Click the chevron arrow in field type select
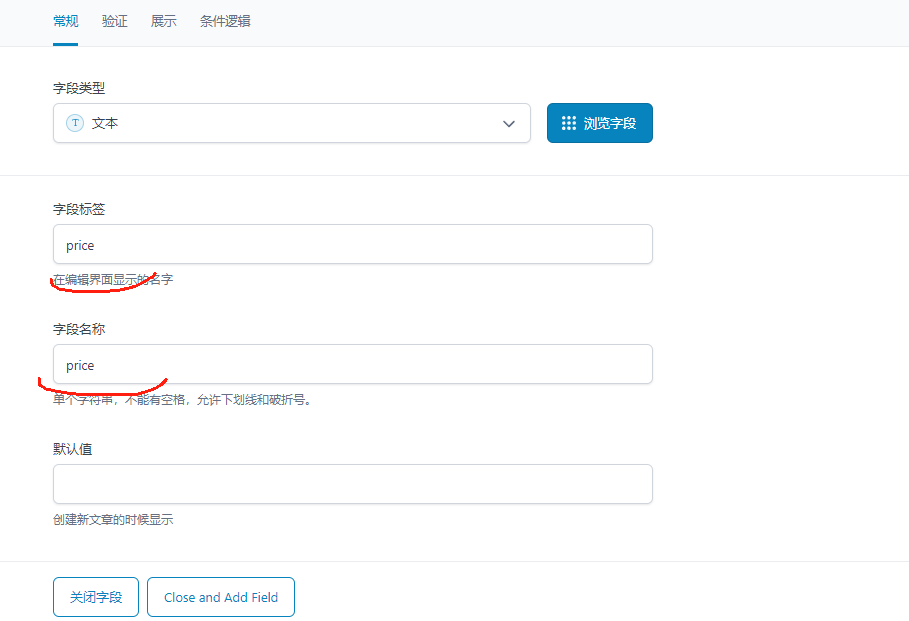Viewport: 909px width, 621px height. pyautogui.click(x=508, y=124)
